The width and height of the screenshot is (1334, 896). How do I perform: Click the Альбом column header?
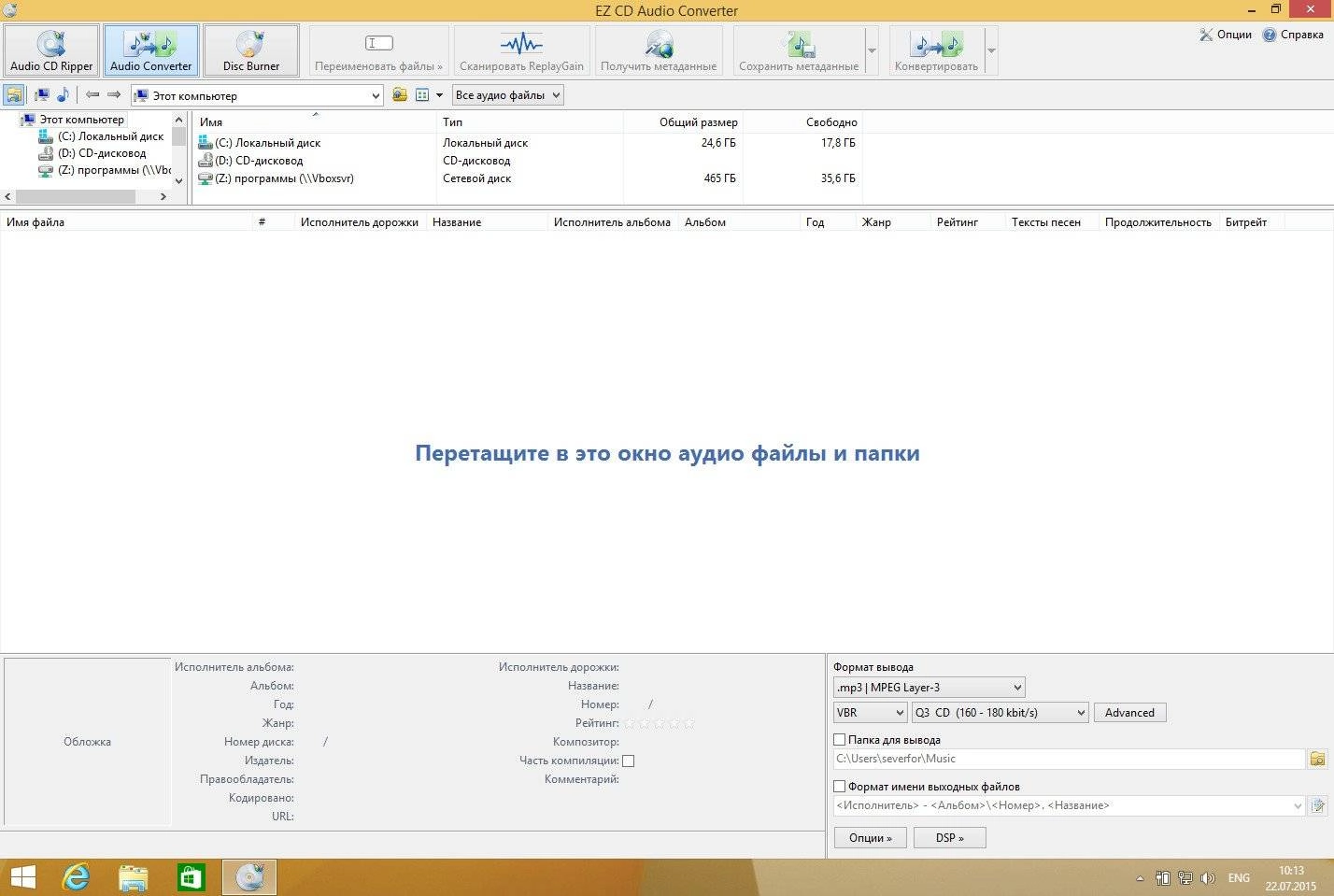click(x=739, y=222)
